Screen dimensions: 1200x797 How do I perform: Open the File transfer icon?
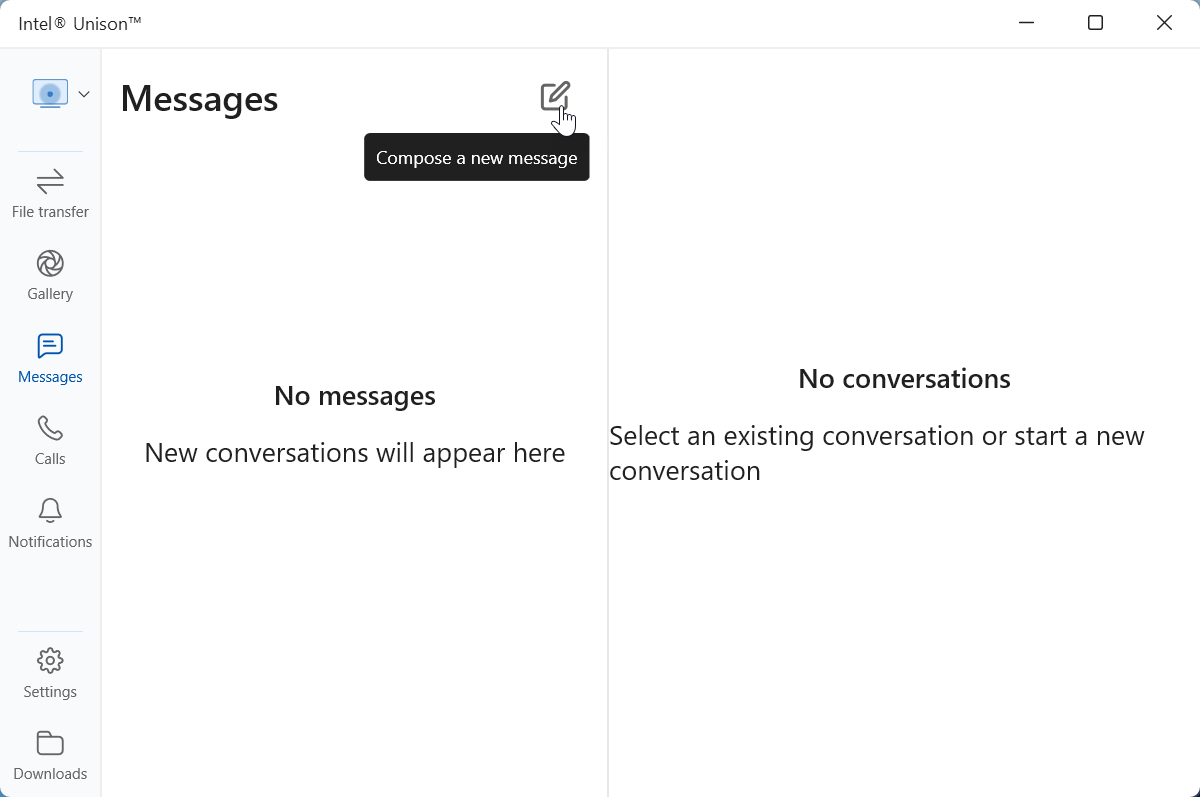[x=50, y=183]
